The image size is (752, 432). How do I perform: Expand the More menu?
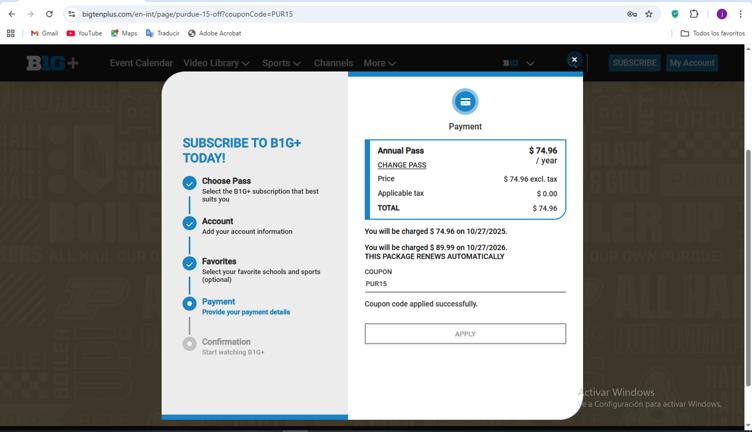[x=379, y=63]
